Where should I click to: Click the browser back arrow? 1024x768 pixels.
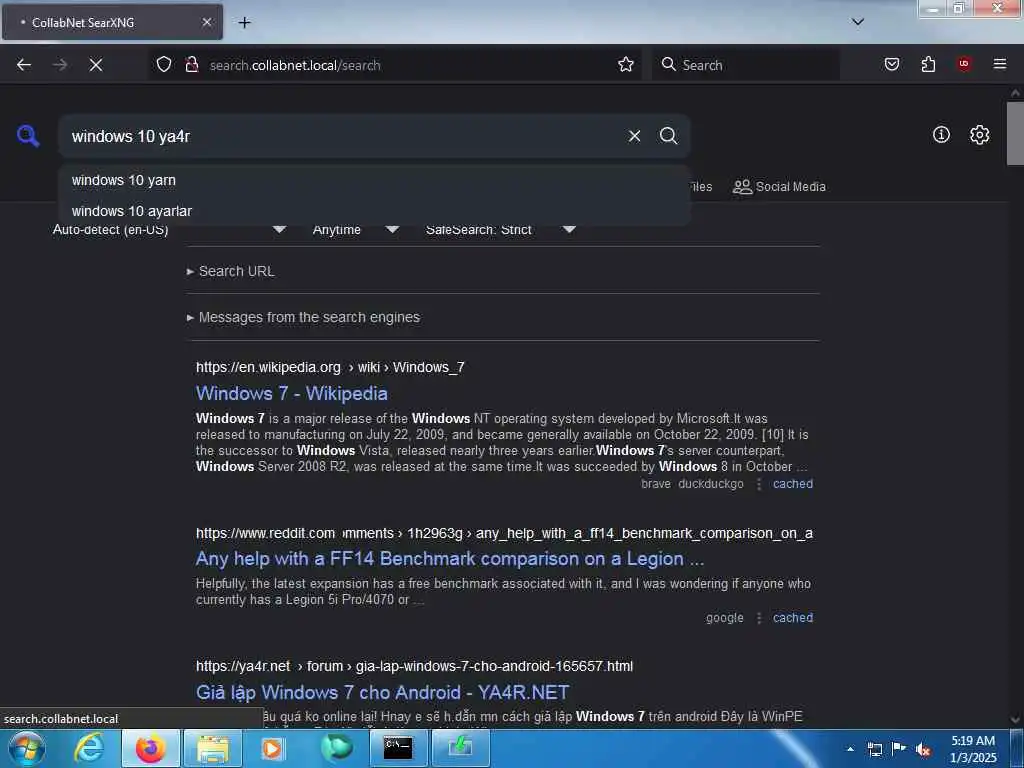coord(24,65)
